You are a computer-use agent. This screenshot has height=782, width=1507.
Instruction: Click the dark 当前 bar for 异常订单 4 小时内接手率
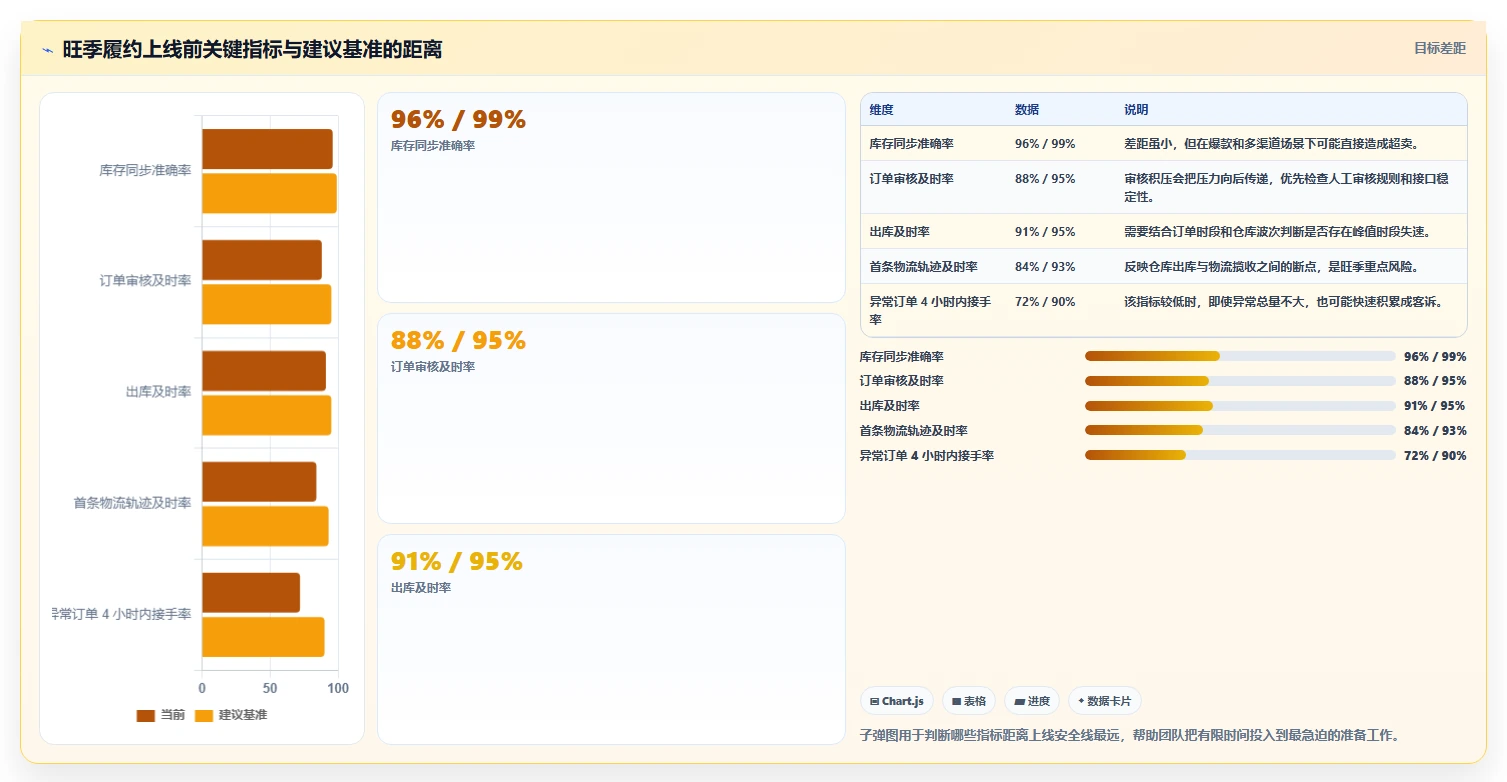pos(251,593)
